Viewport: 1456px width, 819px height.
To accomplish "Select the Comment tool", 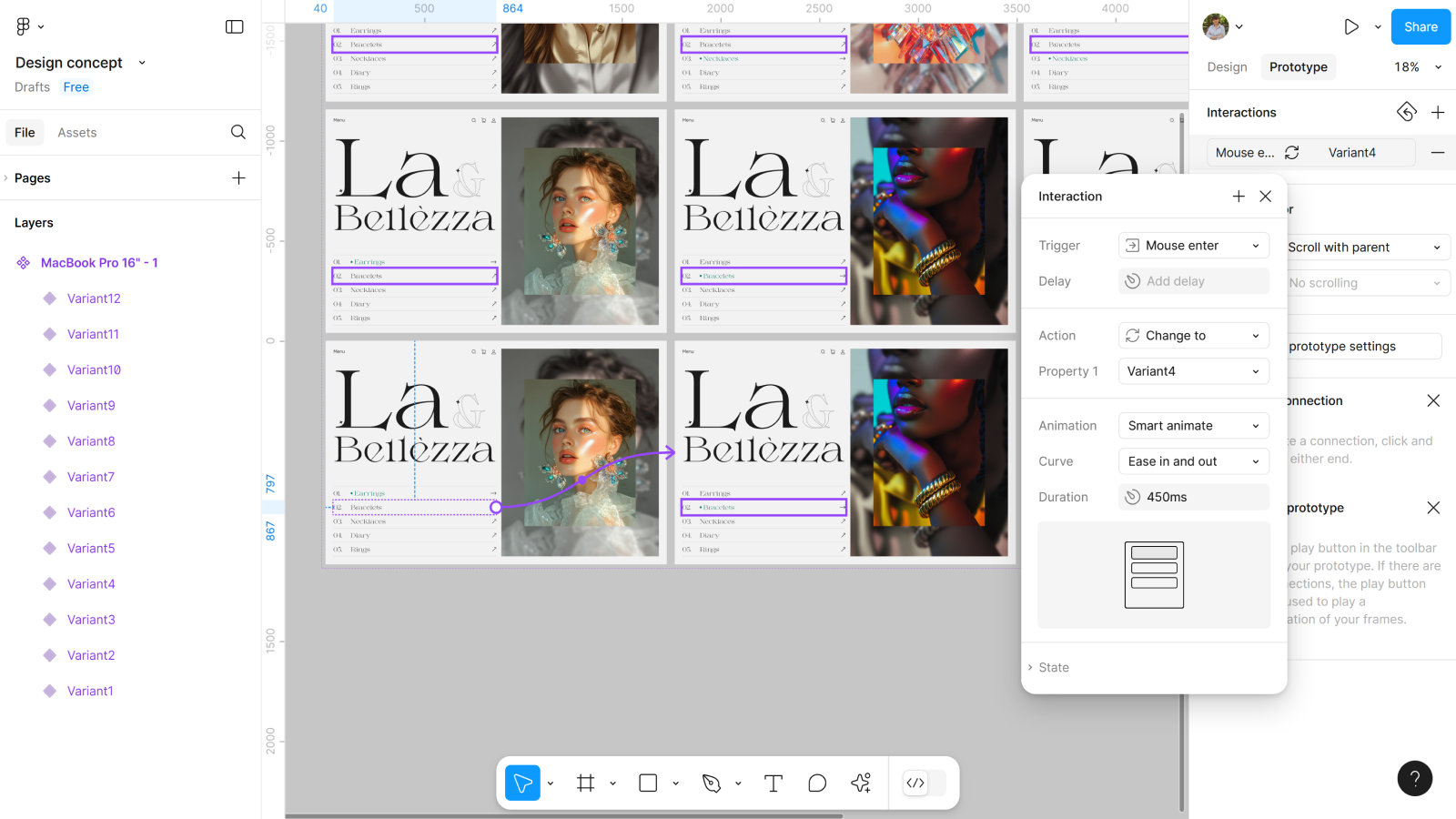I will tap(817, 783).
